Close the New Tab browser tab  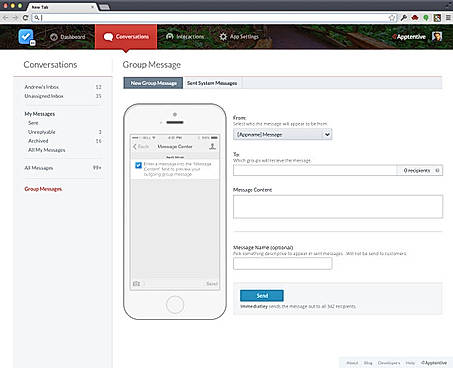(x=92, y=7)
